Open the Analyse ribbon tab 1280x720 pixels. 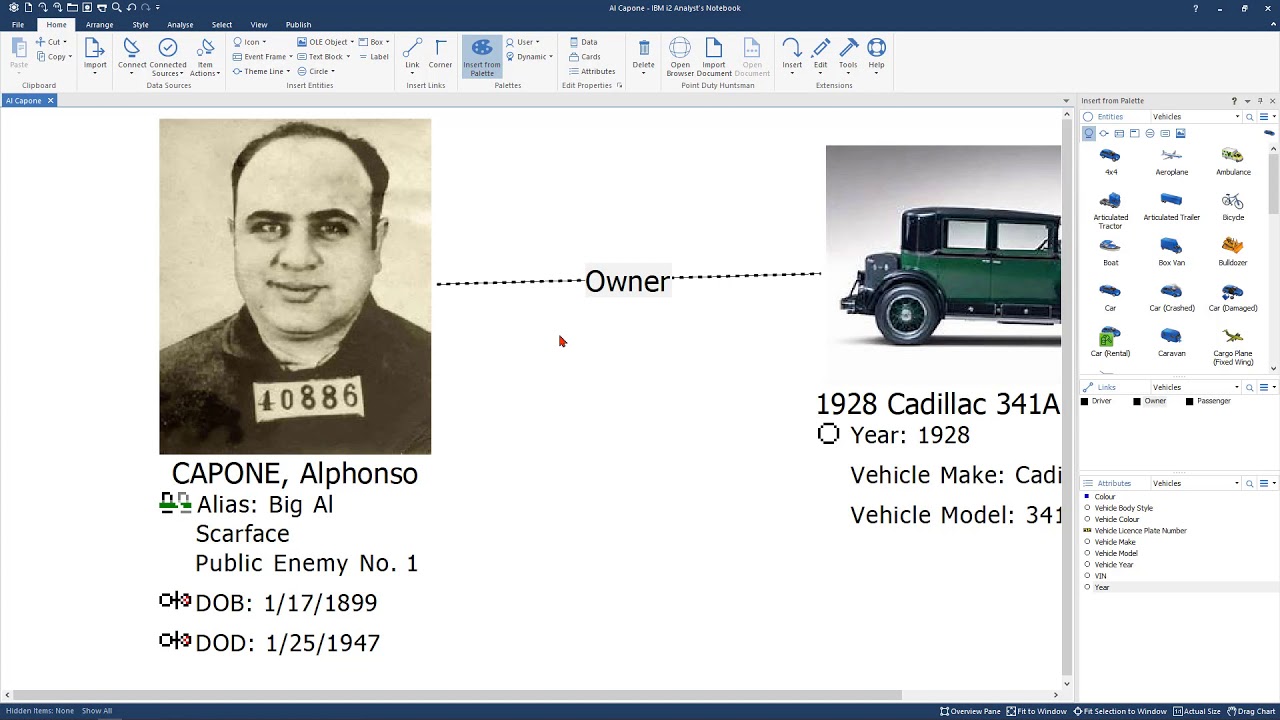[180, 24]
